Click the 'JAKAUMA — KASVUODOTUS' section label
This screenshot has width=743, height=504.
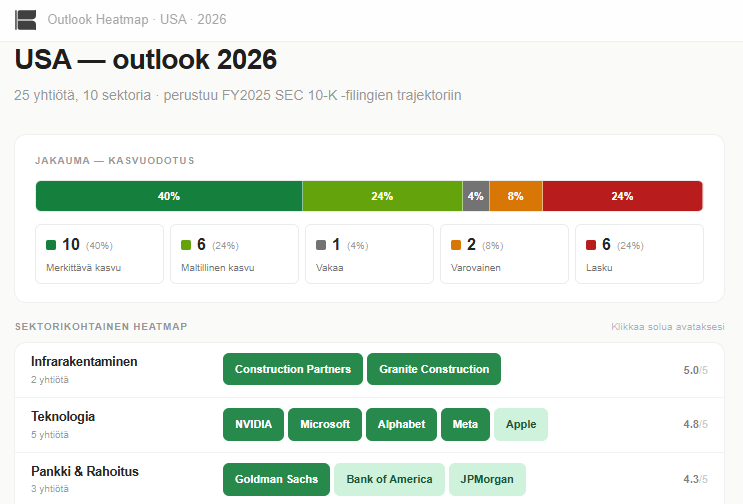115,161
